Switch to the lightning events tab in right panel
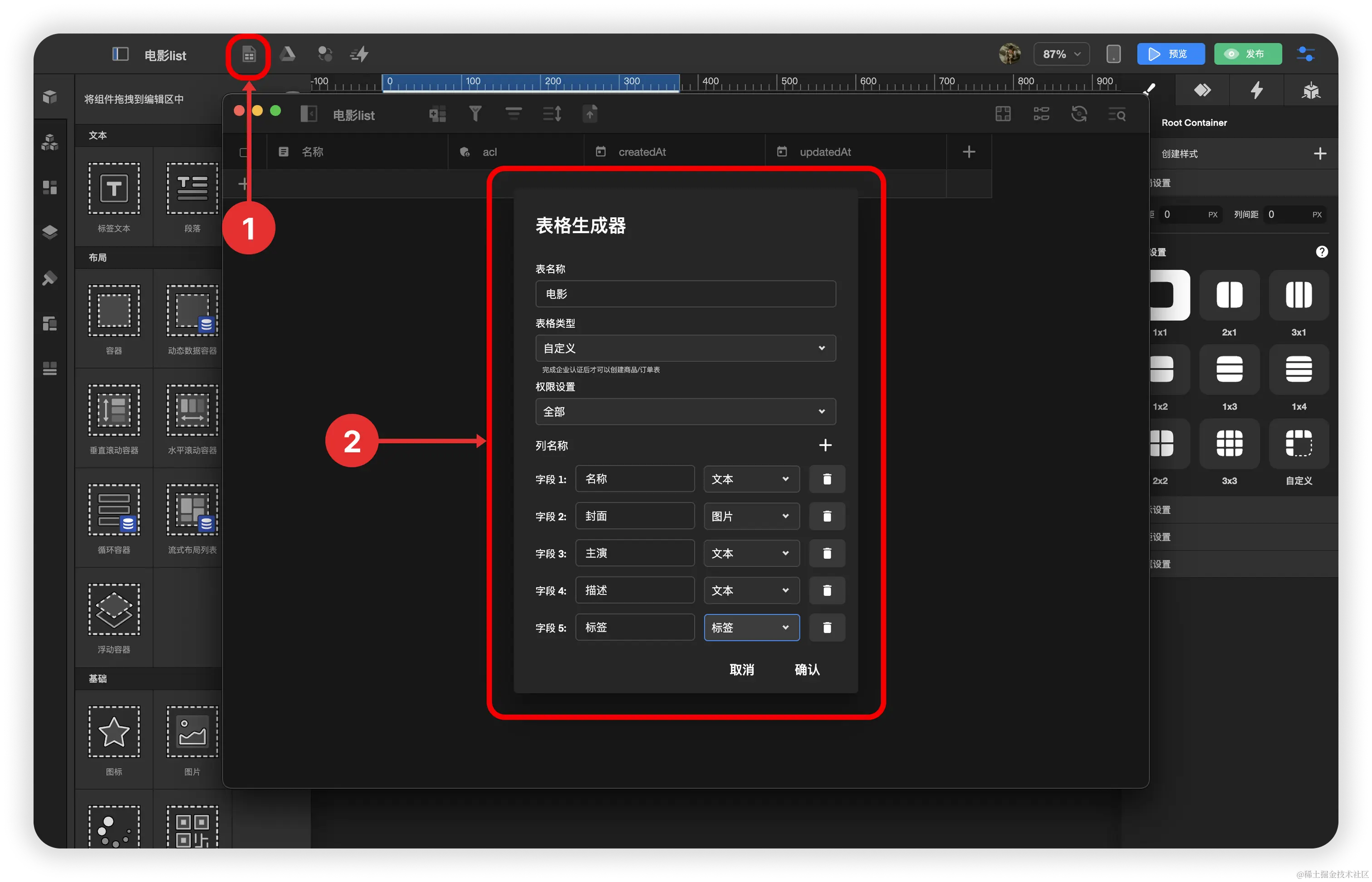 (x=1256, y=90)
